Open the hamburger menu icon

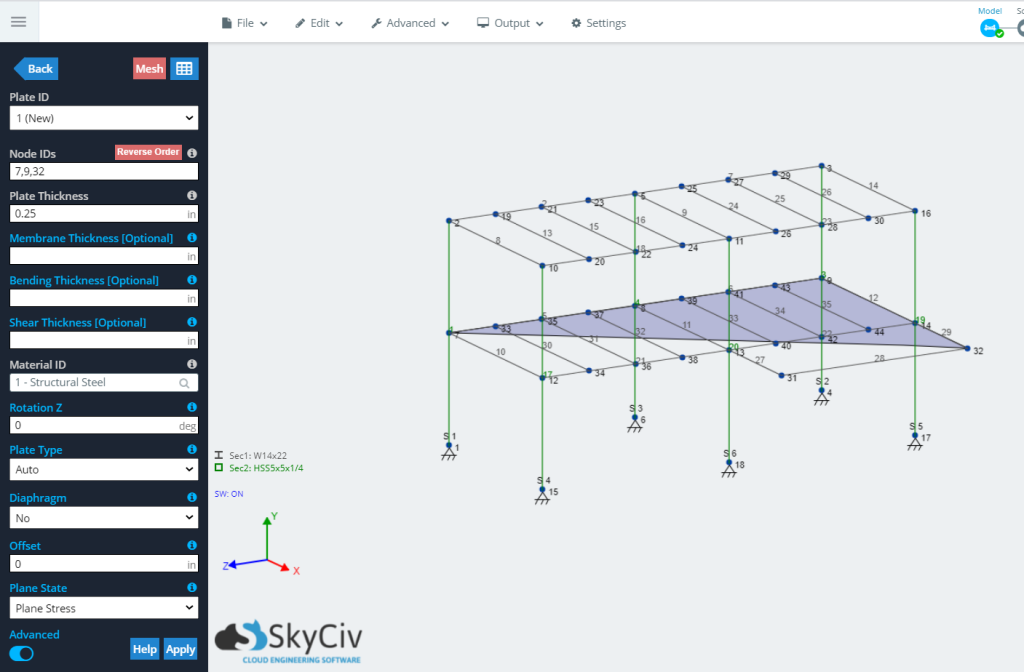19,22
